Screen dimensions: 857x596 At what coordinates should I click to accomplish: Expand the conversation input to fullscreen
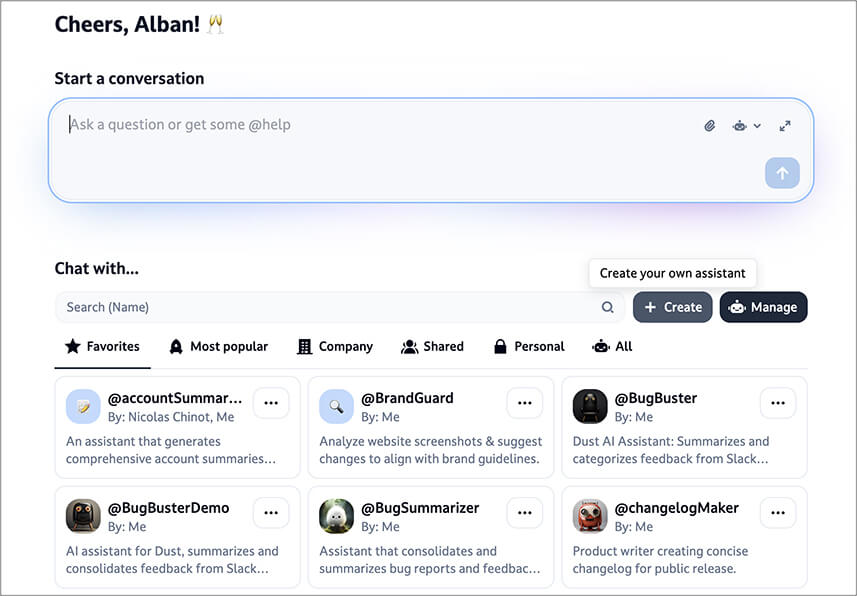click(x=785, y=126)
